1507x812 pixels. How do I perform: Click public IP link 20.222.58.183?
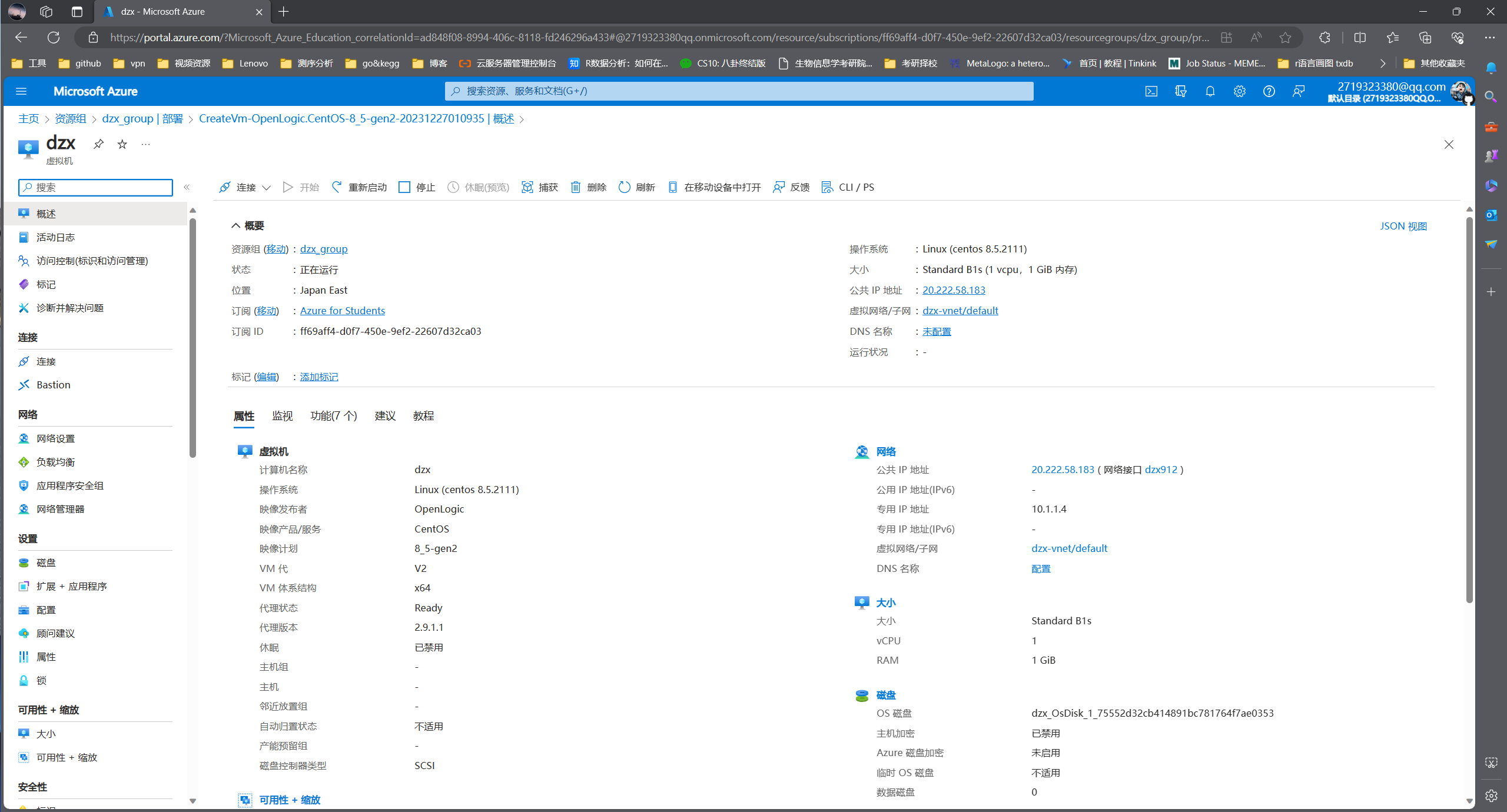pos(954,289)
